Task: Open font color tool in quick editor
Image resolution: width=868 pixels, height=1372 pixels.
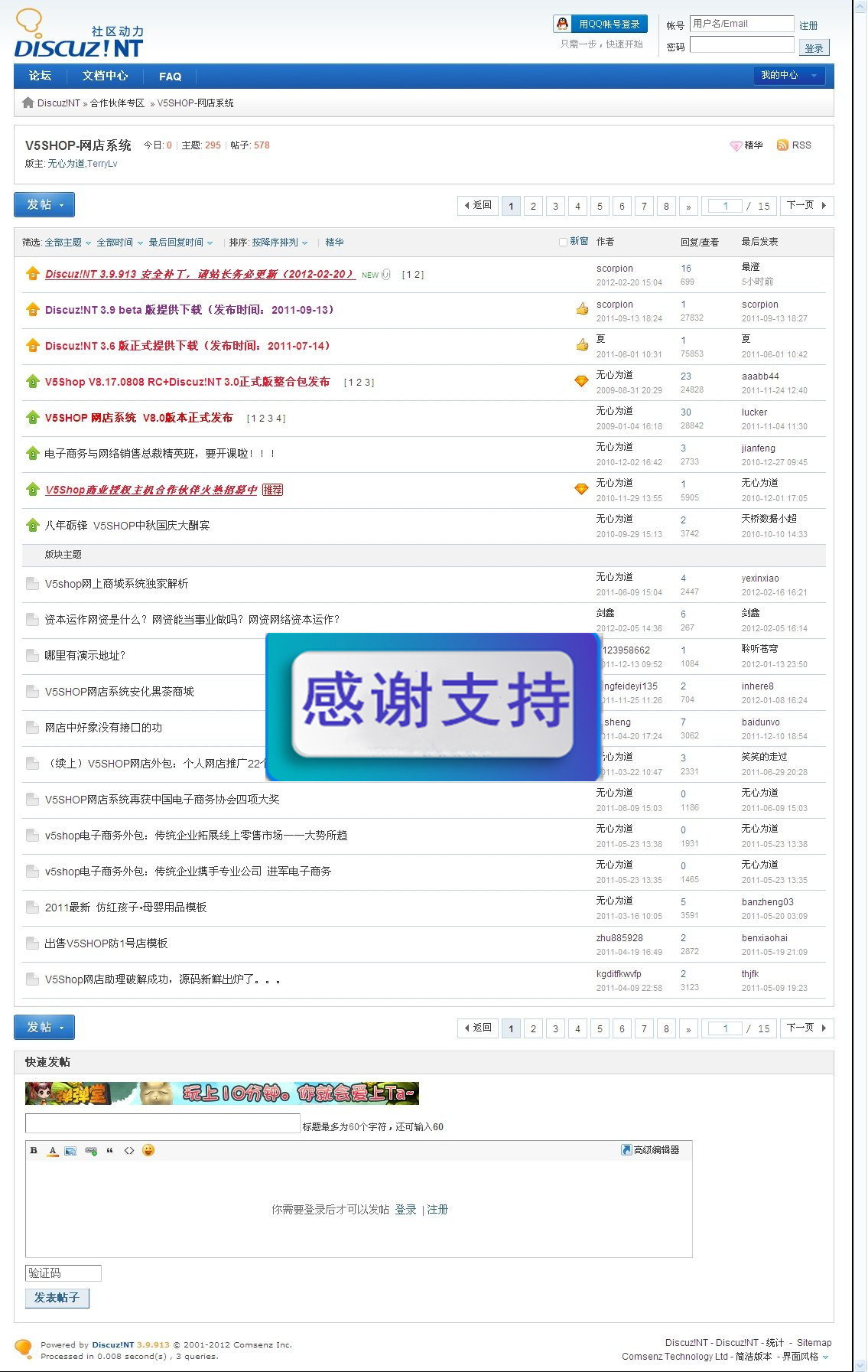Action: [53, 1150]
